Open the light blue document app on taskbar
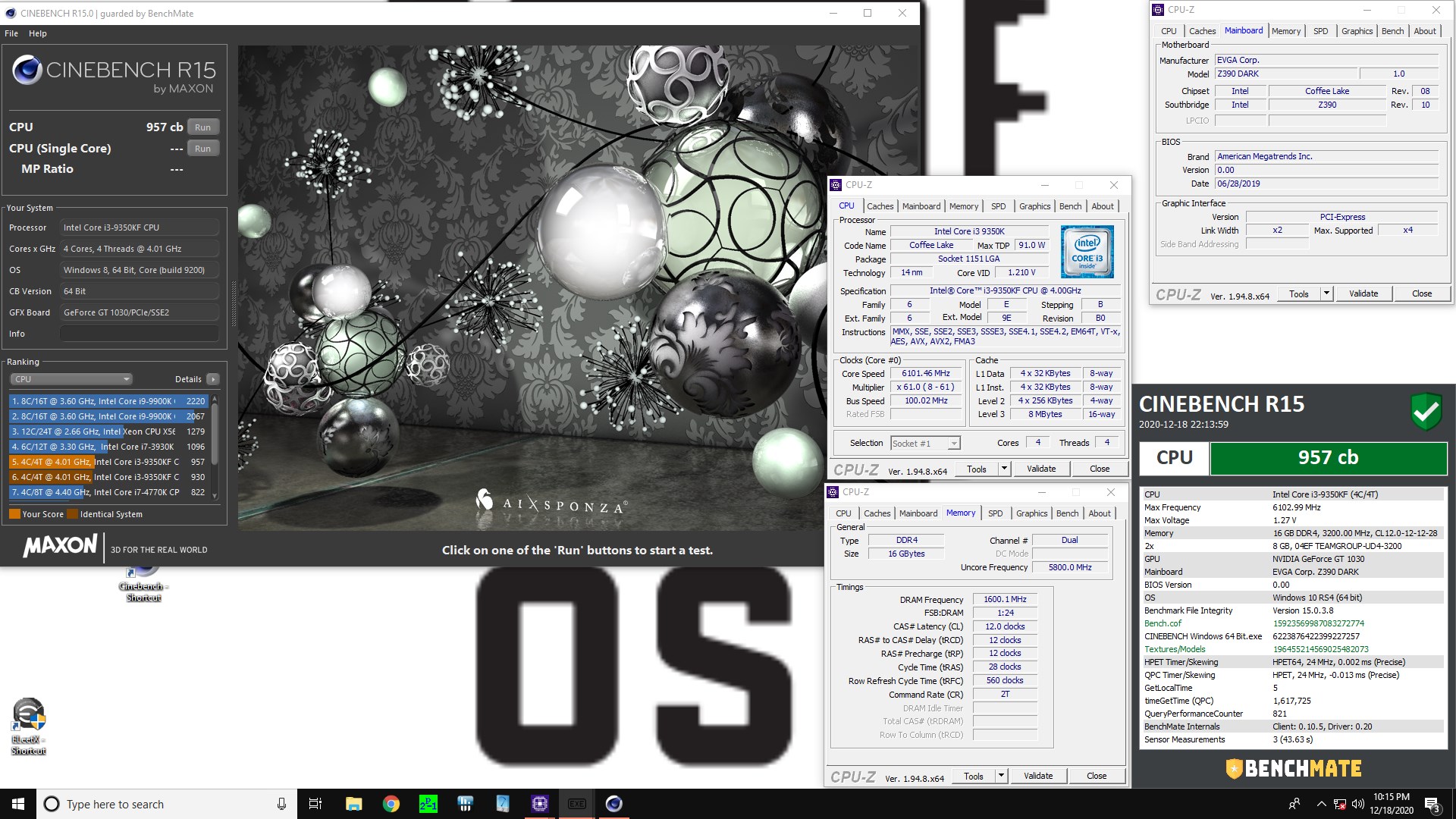The image size is (1456, 819). pyautogui.click(x=503, y=804)
